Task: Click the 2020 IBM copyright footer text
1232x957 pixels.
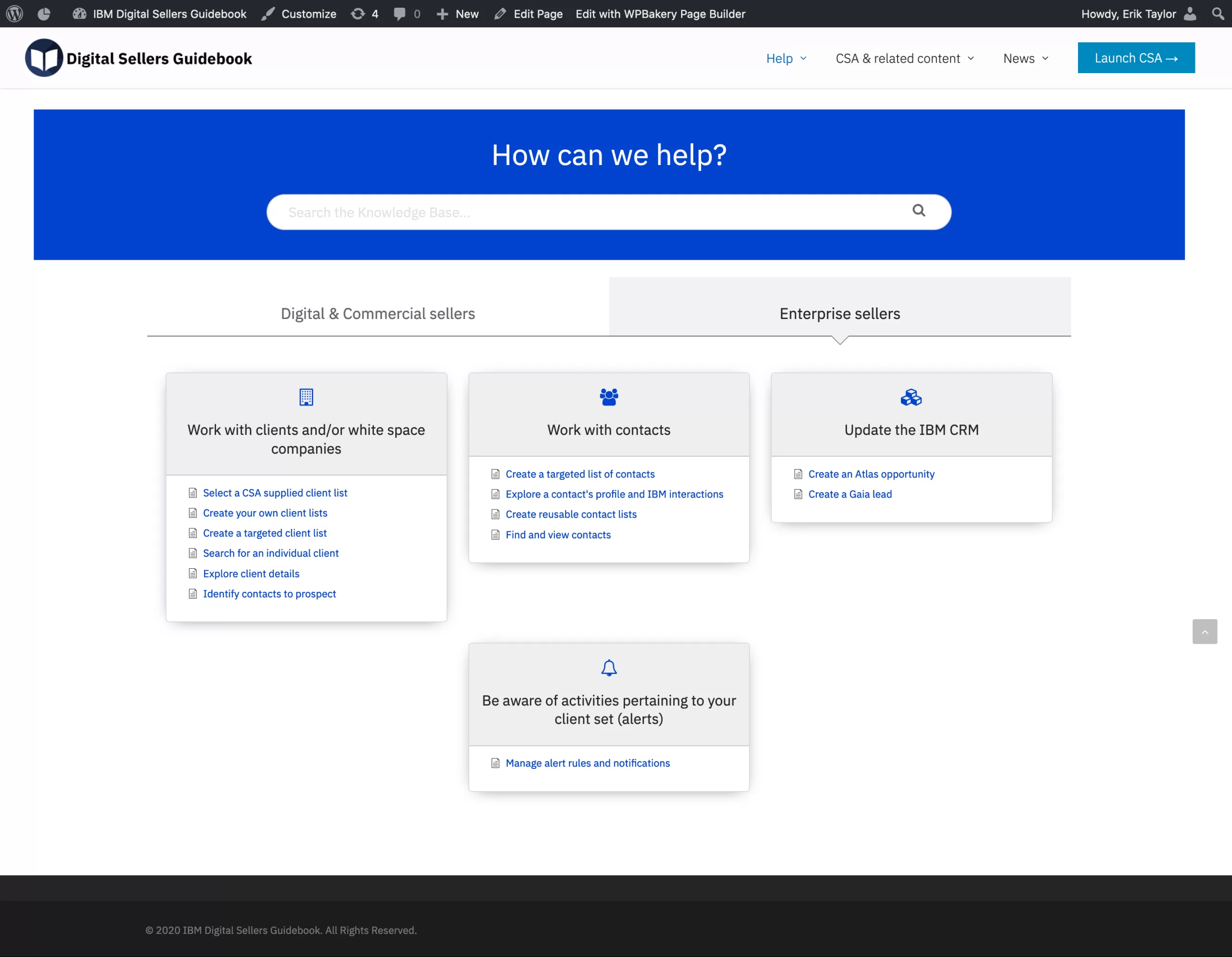Action: pyautogui.click(x=281, y=930)
